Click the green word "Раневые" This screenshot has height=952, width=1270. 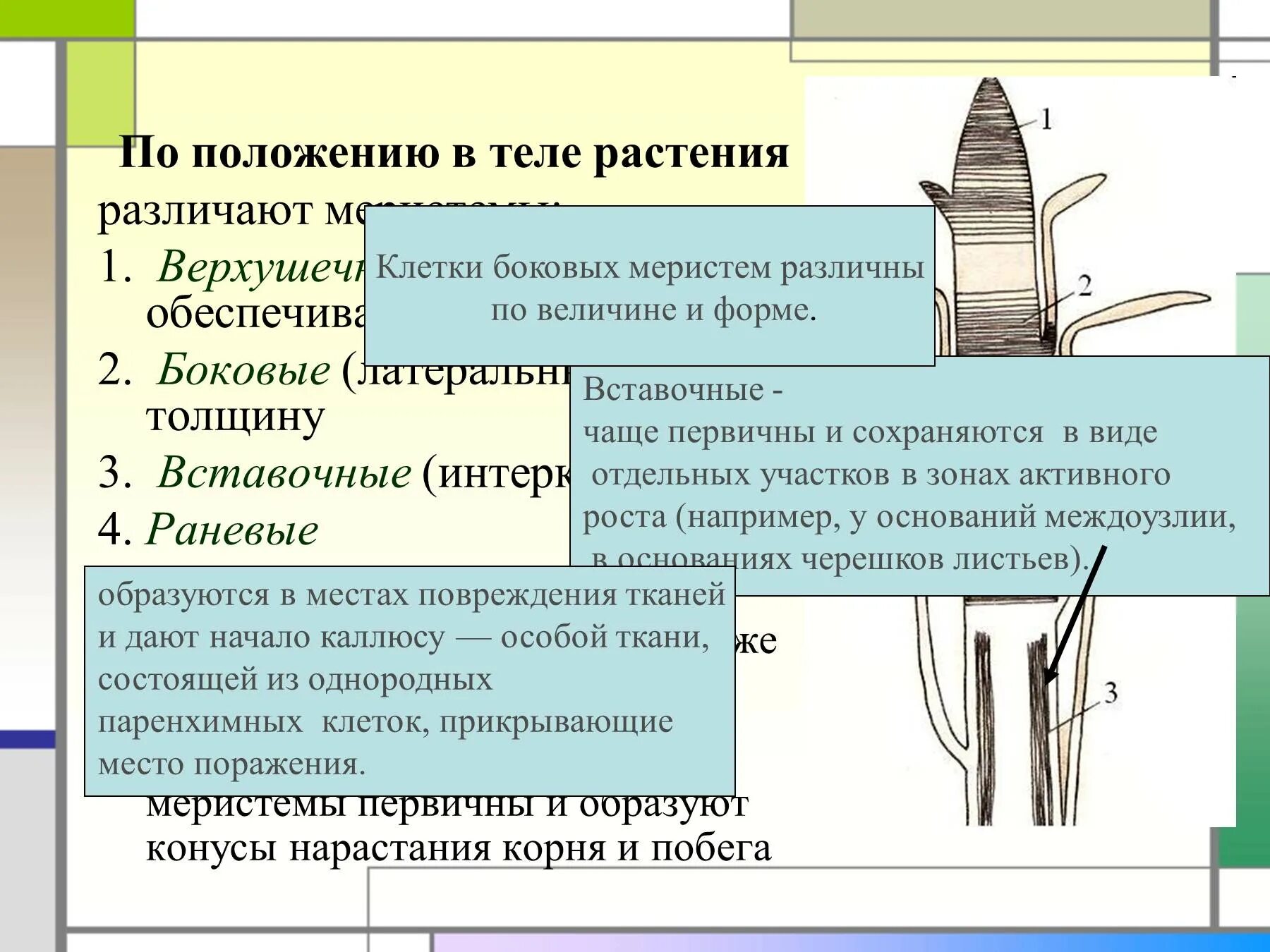(232, 529)
